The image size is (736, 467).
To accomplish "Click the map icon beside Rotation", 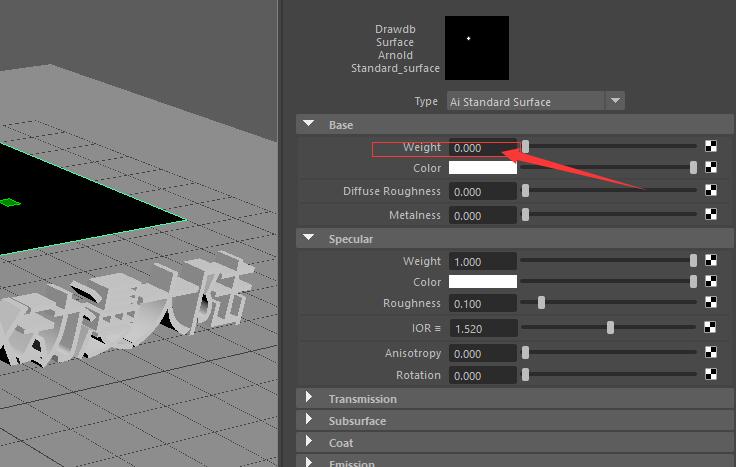I will tap(711, 374).
